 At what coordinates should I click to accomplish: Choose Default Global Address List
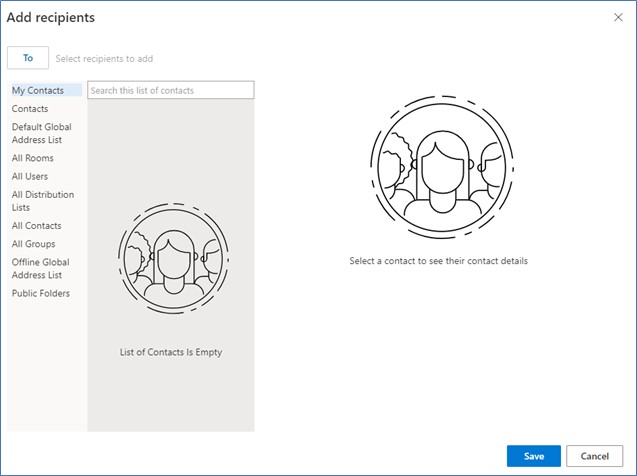pyautogui.click(x=41, y=133)
